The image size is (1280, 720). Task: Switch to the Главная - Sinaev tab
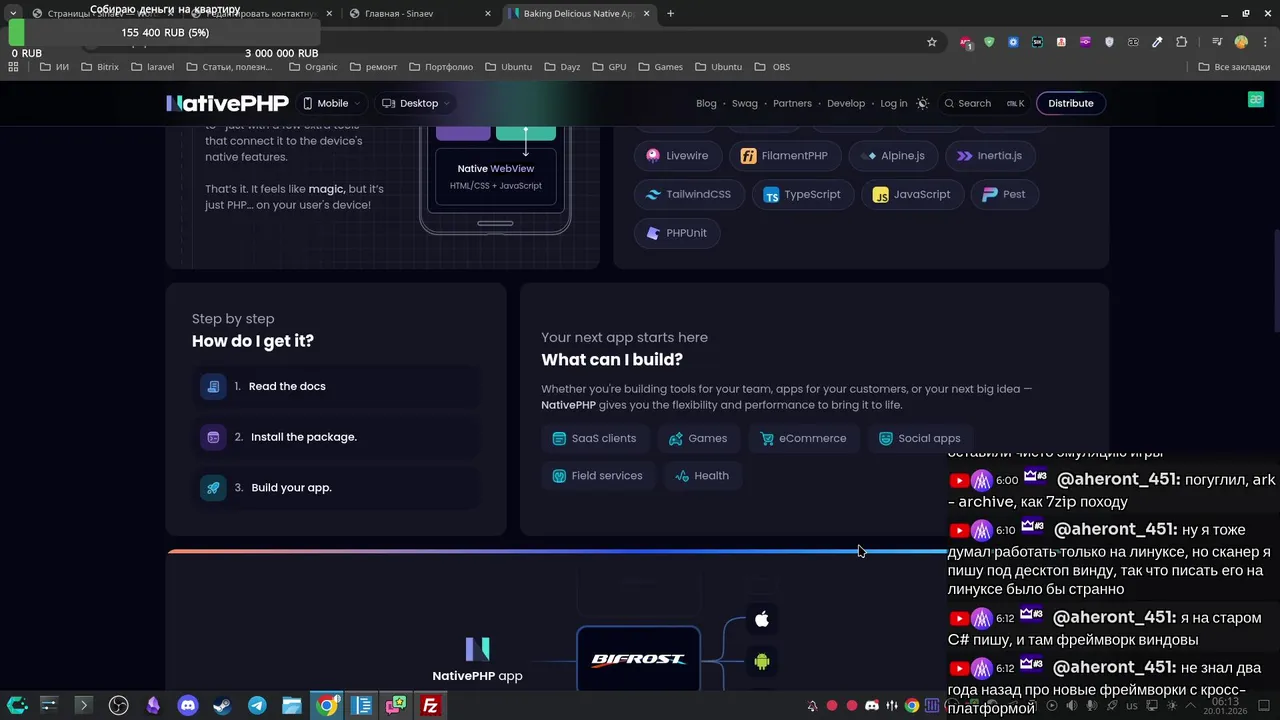419,14
